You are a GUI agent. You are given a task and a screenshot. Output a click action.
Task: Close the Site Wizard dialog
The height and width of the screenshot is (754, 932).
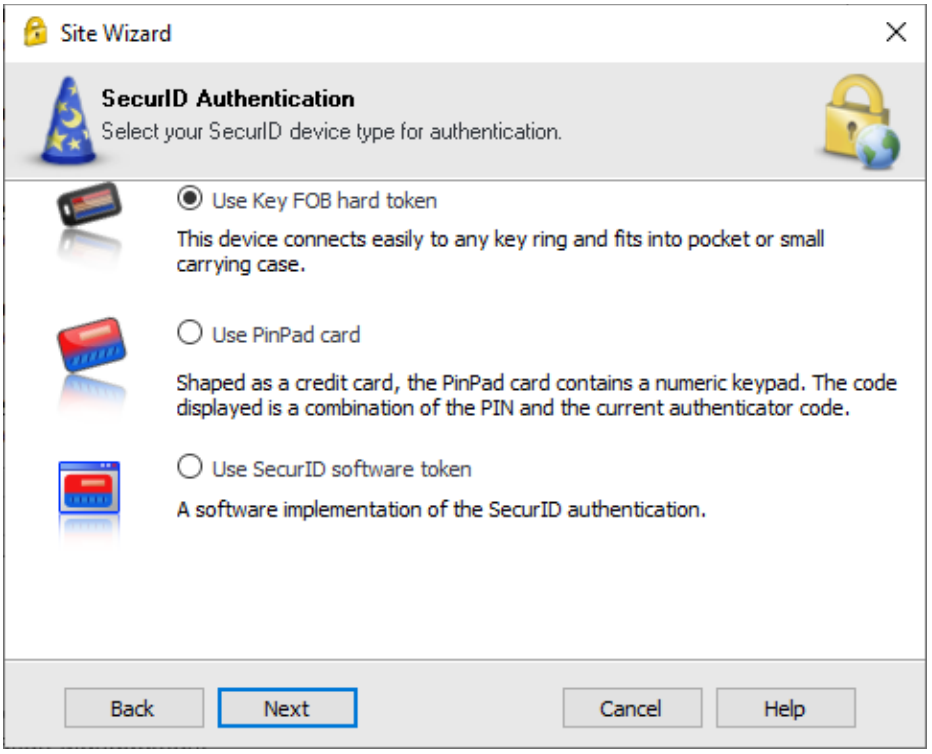tap(896, 32)
